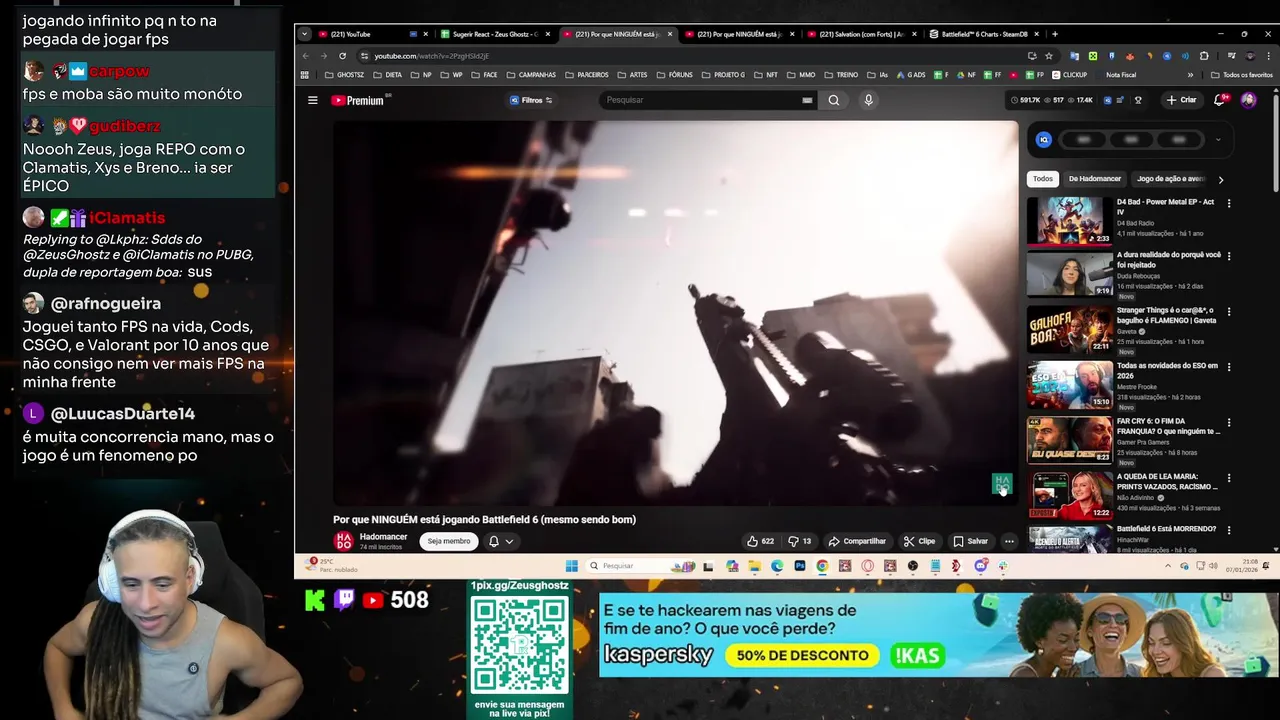The width and height of the screenshot is (1280, 720).
Task: Reload the page with refresh icon
Action: pos(342,56)
